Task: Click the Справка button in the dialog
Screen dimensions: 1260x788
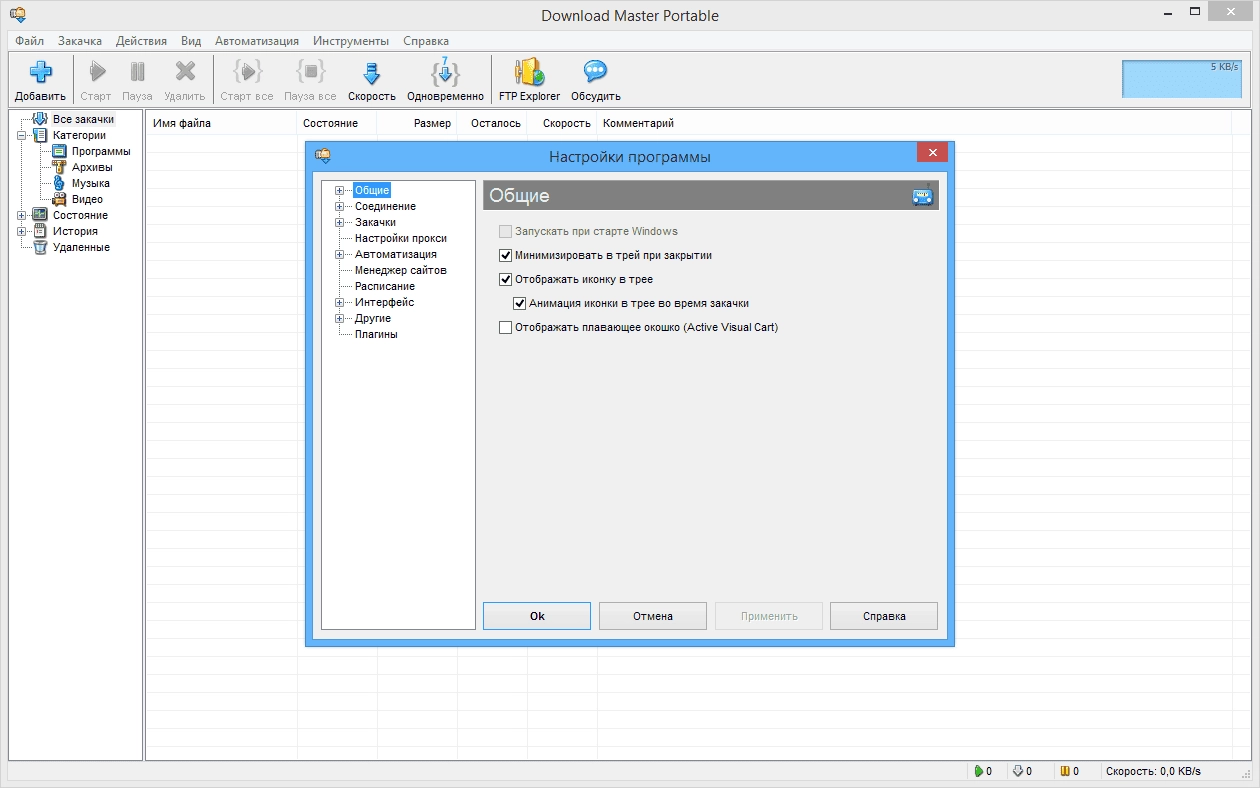Action: point(884,616)
